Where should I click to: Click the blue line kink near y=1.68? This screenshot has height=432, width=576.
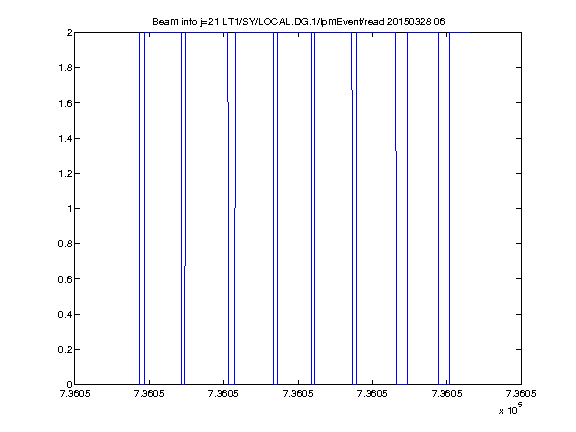(352, 90)
